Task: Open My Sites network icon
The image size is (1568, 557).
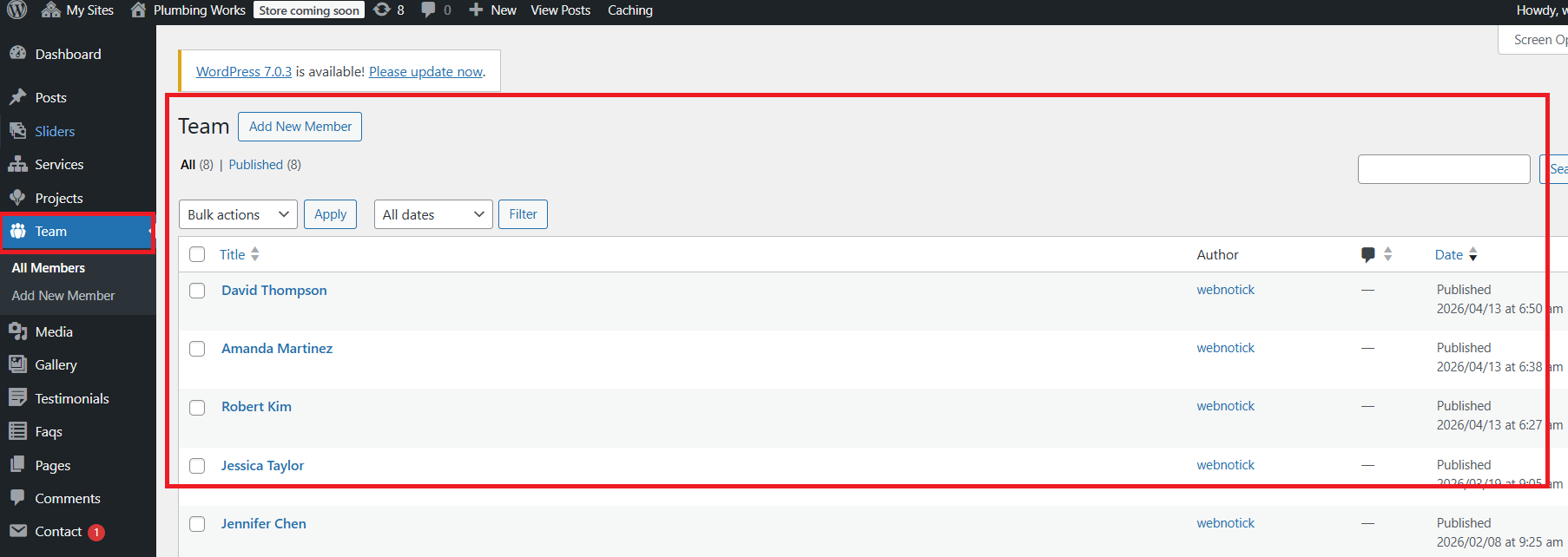Action: [x=50, y=10]
